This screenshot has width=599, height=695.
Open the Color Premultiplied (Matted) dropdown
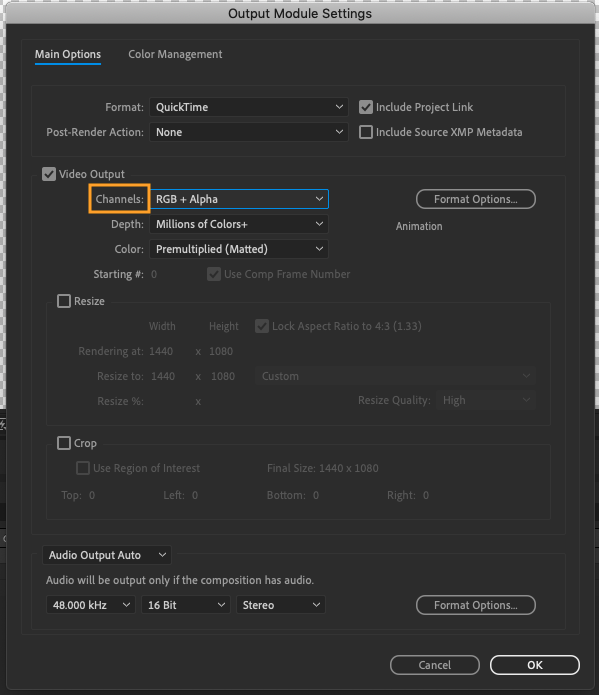pyautogui.click(x=239, y=249)
